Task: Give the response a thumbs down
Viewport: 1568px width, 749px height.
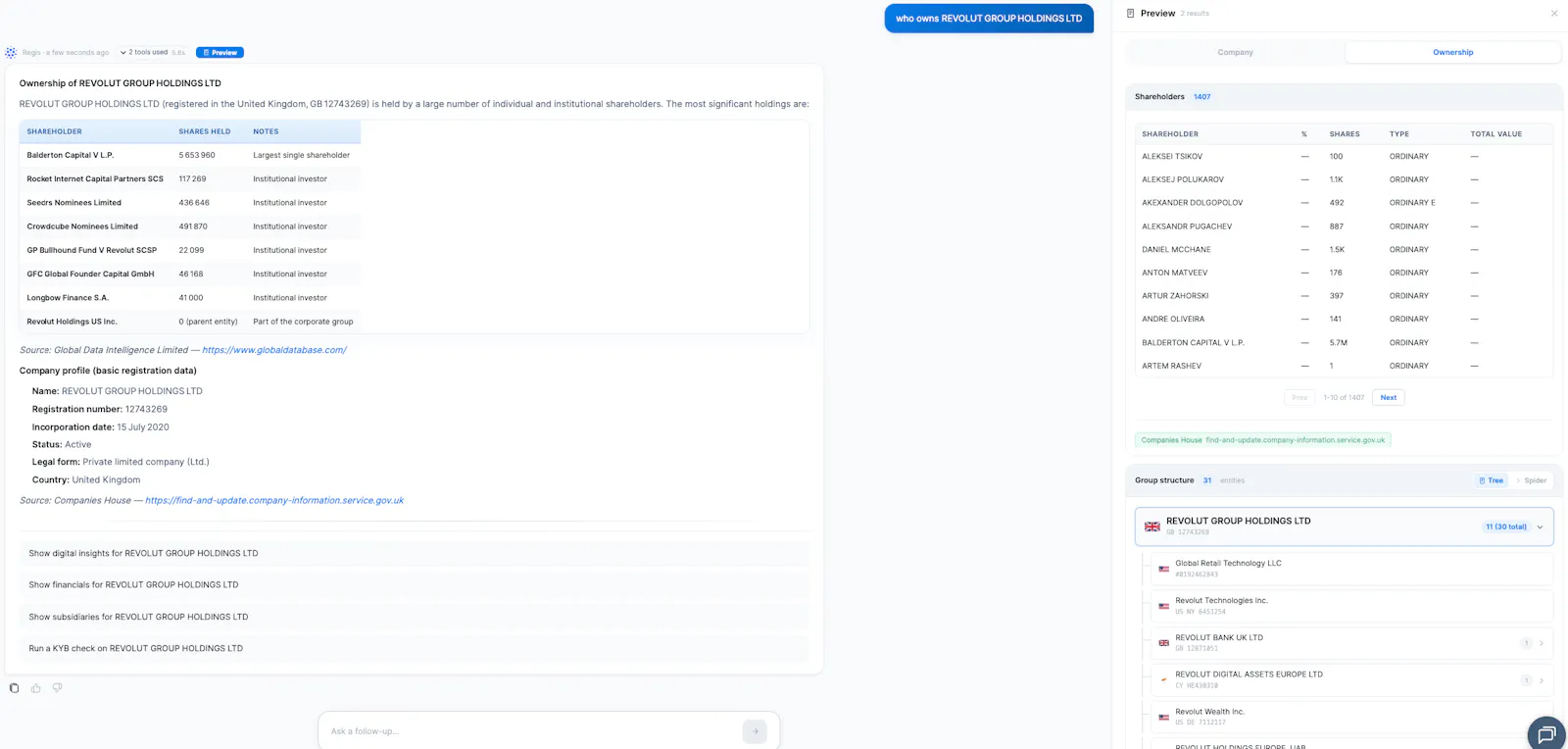Action: coord(58,688)
